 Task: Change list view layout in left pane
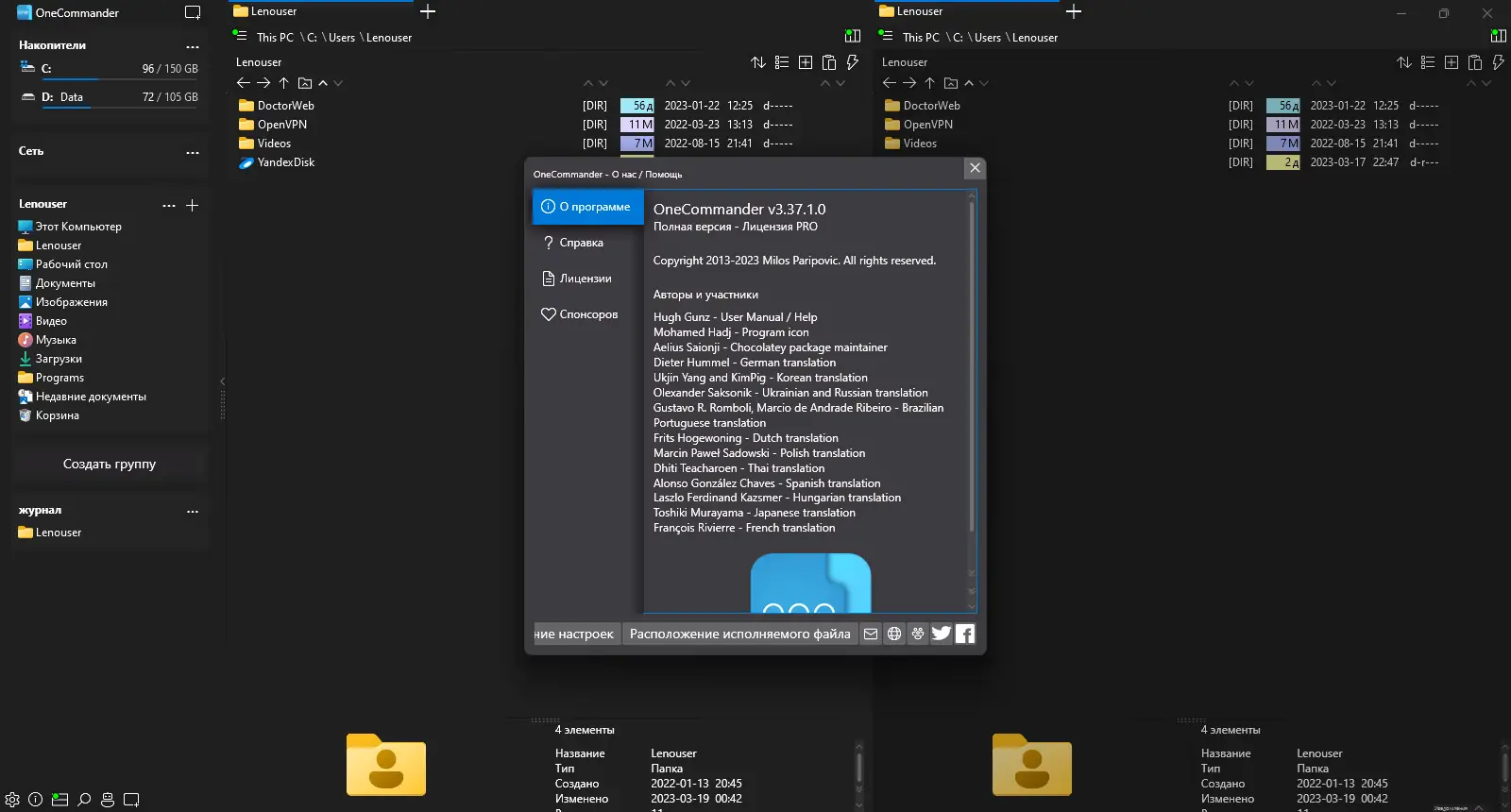click(782, 62)
